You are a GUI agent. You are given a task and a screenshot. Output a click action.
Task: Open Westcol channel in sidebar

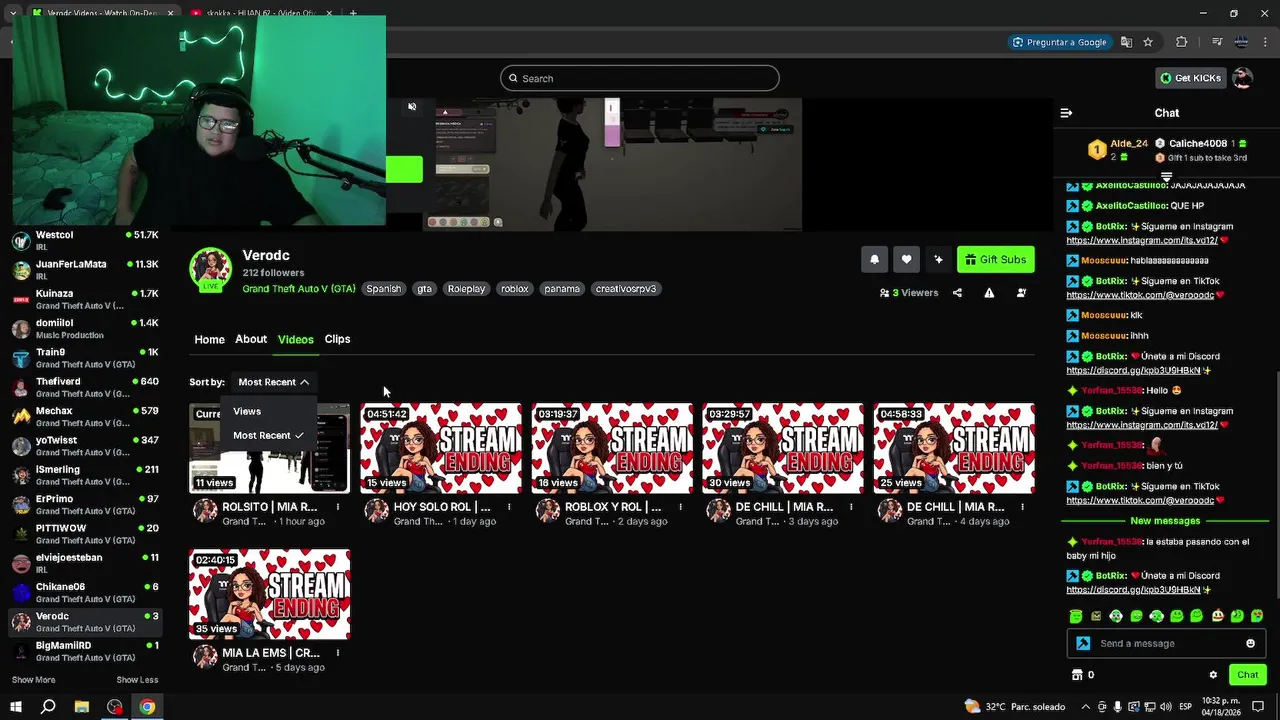tap(85, 240)
